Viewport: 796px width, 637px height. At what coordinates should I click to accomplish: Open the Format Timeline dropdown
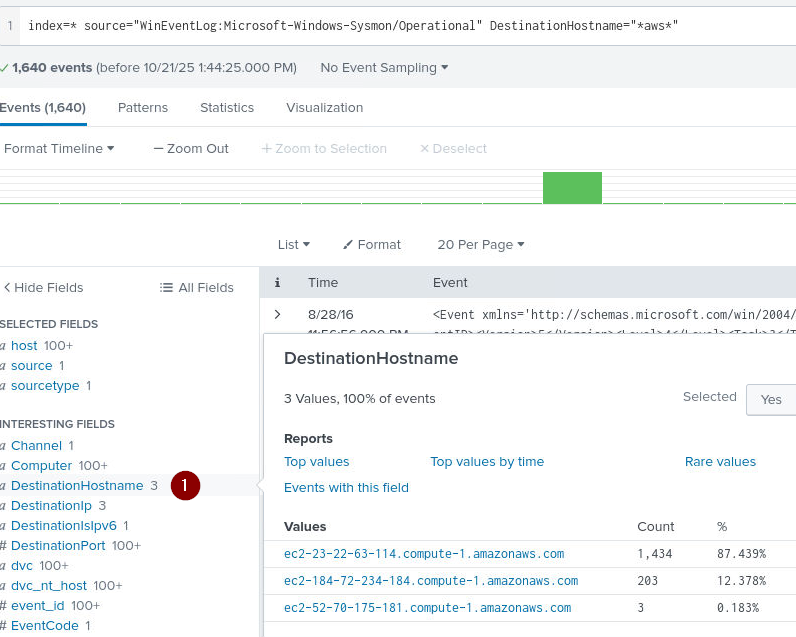(59, 148)
